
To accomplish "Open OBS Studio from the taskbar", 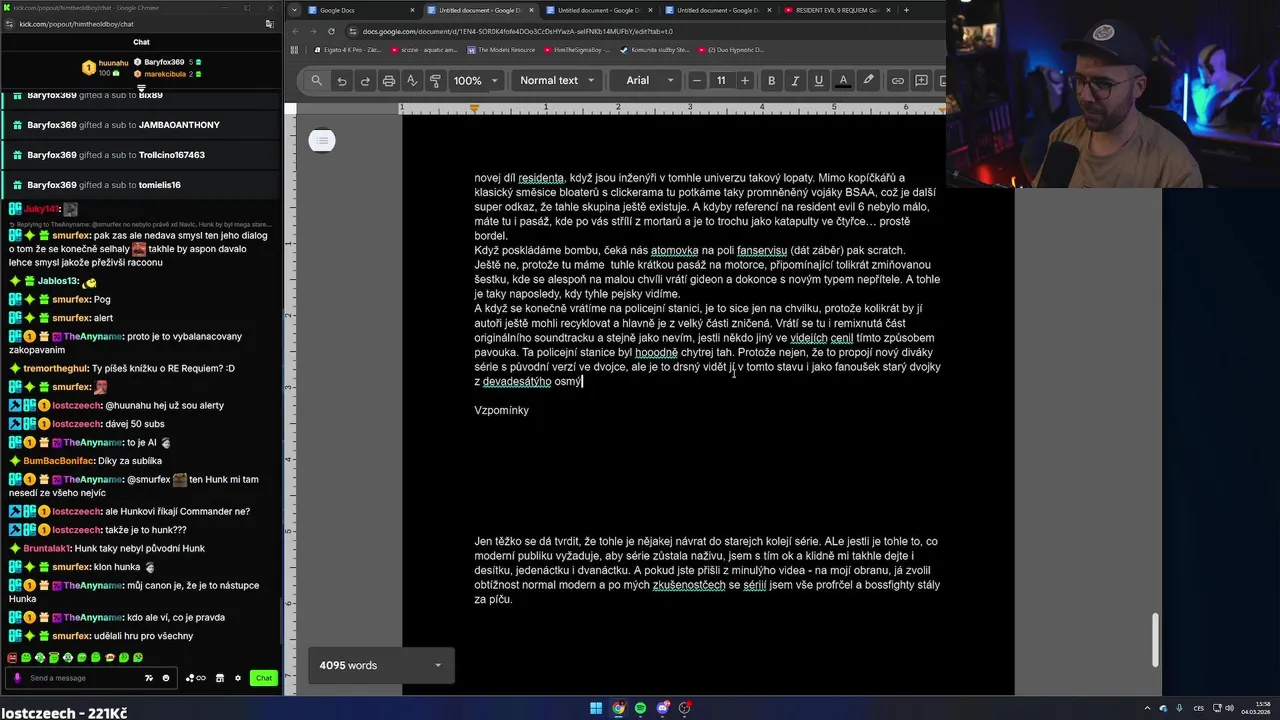I will tap(684, 708).
